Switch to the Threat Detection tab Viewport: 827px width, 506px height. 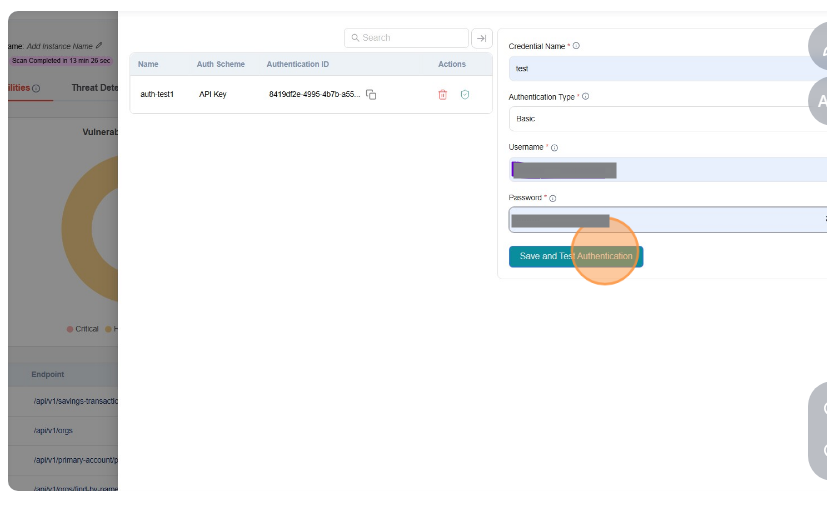[94, 88]
